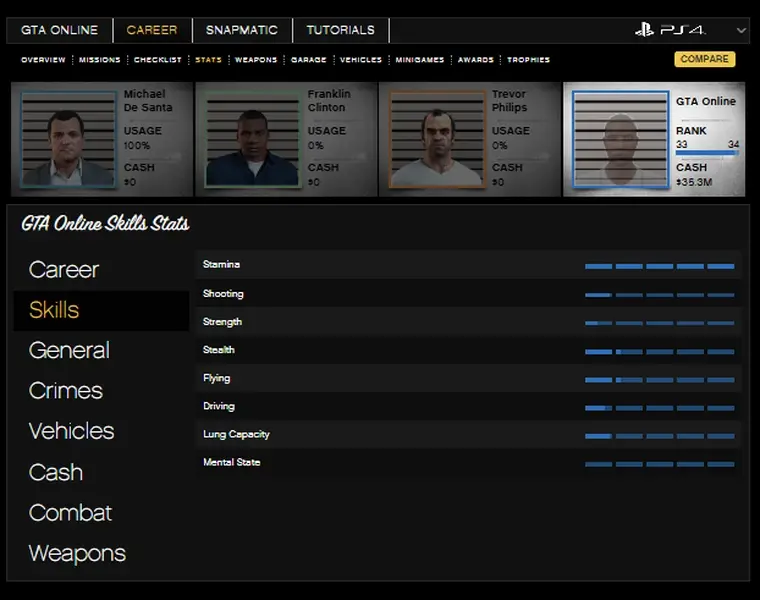Image resolution: width=760 pixels, height=600 pixels.
Task: Click the Mental State stat row
Action: pyautogui.click(x=468, y=463)
